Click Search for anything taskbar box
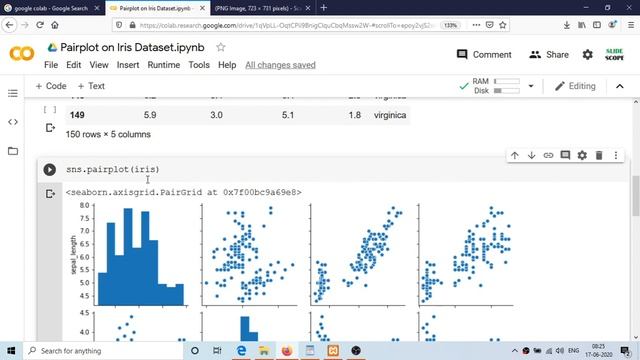 (103, 351)
